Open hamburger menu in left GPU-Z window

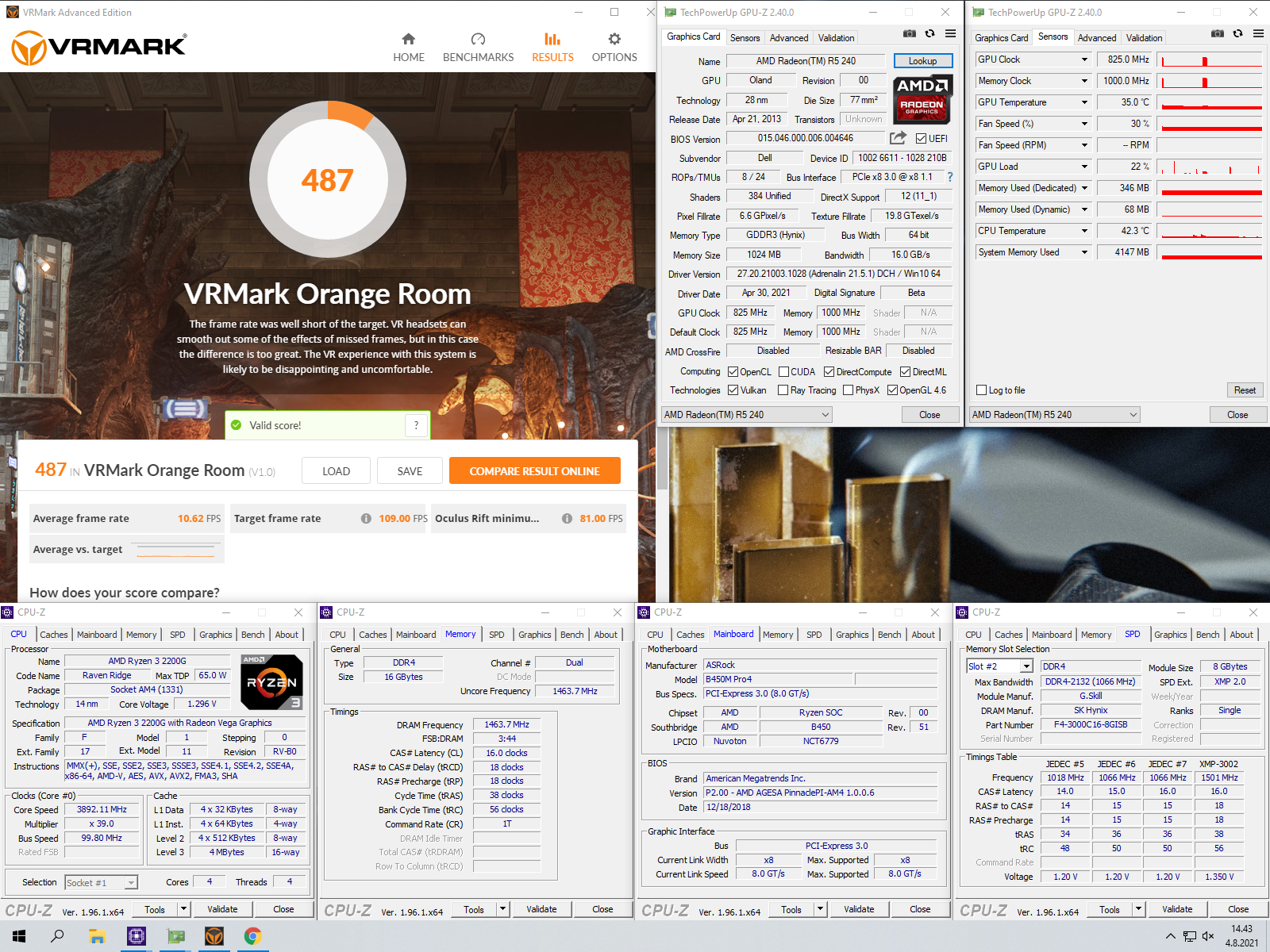(950, 34)
